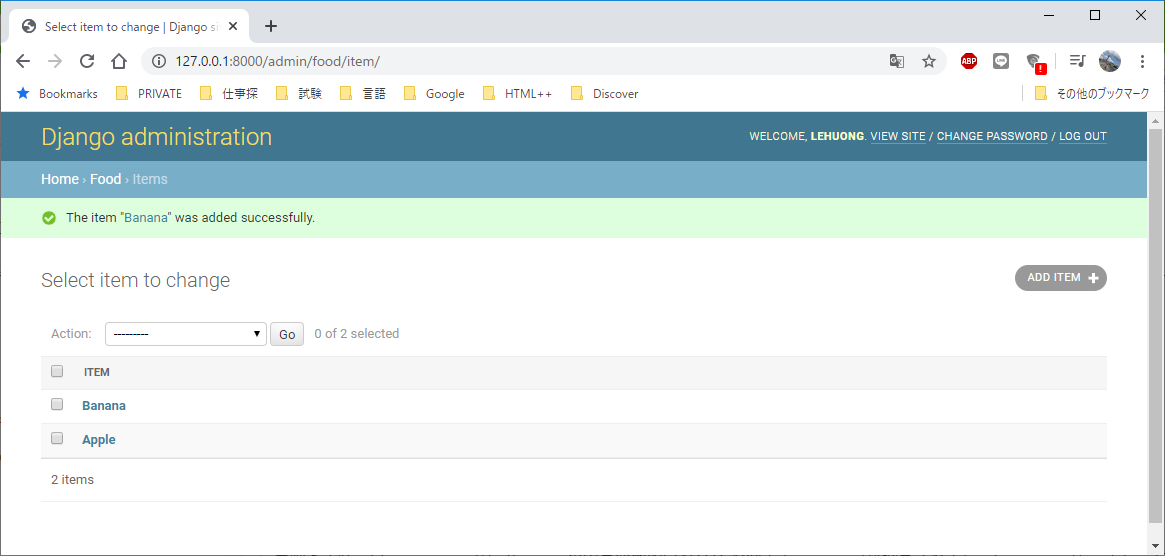Click the '2 items' count text
1165x556 pixels.
point(73,479)
